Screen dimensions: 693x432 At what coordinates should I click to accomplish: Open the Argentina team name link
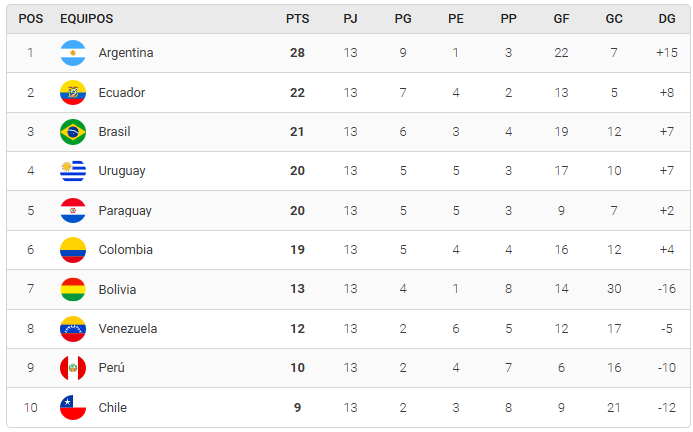click(126, 53)
